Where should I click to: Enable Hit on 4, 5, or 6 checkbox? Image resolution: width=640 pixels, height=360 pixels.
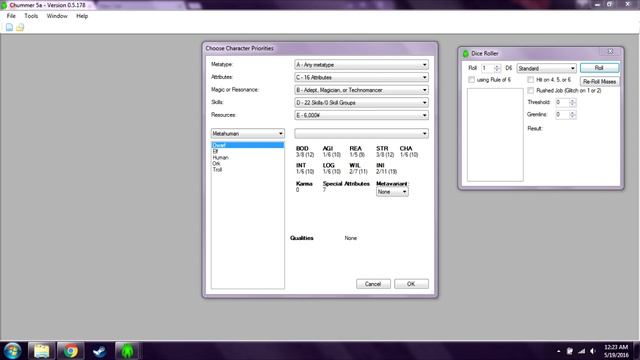pos(531,80)
